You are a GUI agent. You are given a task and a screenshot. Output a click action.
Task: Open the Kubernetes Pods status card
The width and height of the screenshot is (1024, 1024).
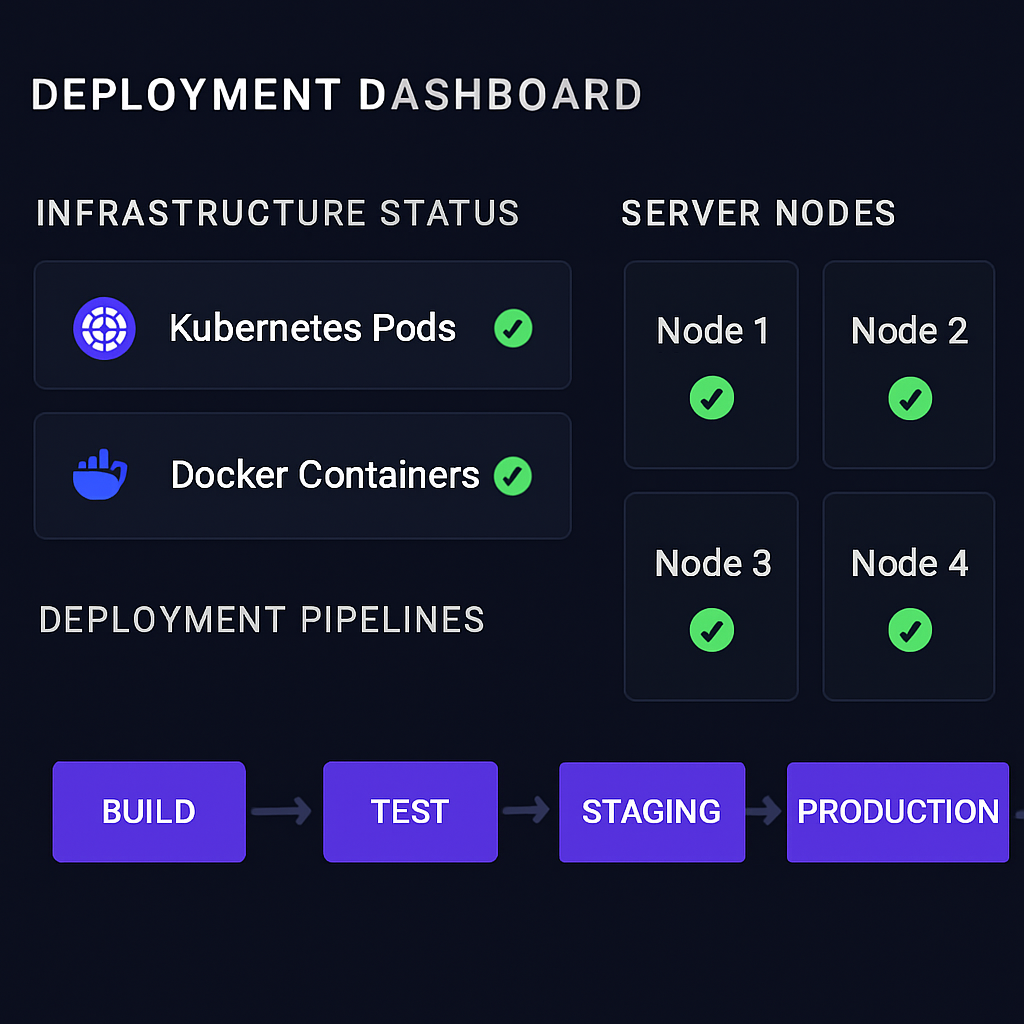coord(302,325)
